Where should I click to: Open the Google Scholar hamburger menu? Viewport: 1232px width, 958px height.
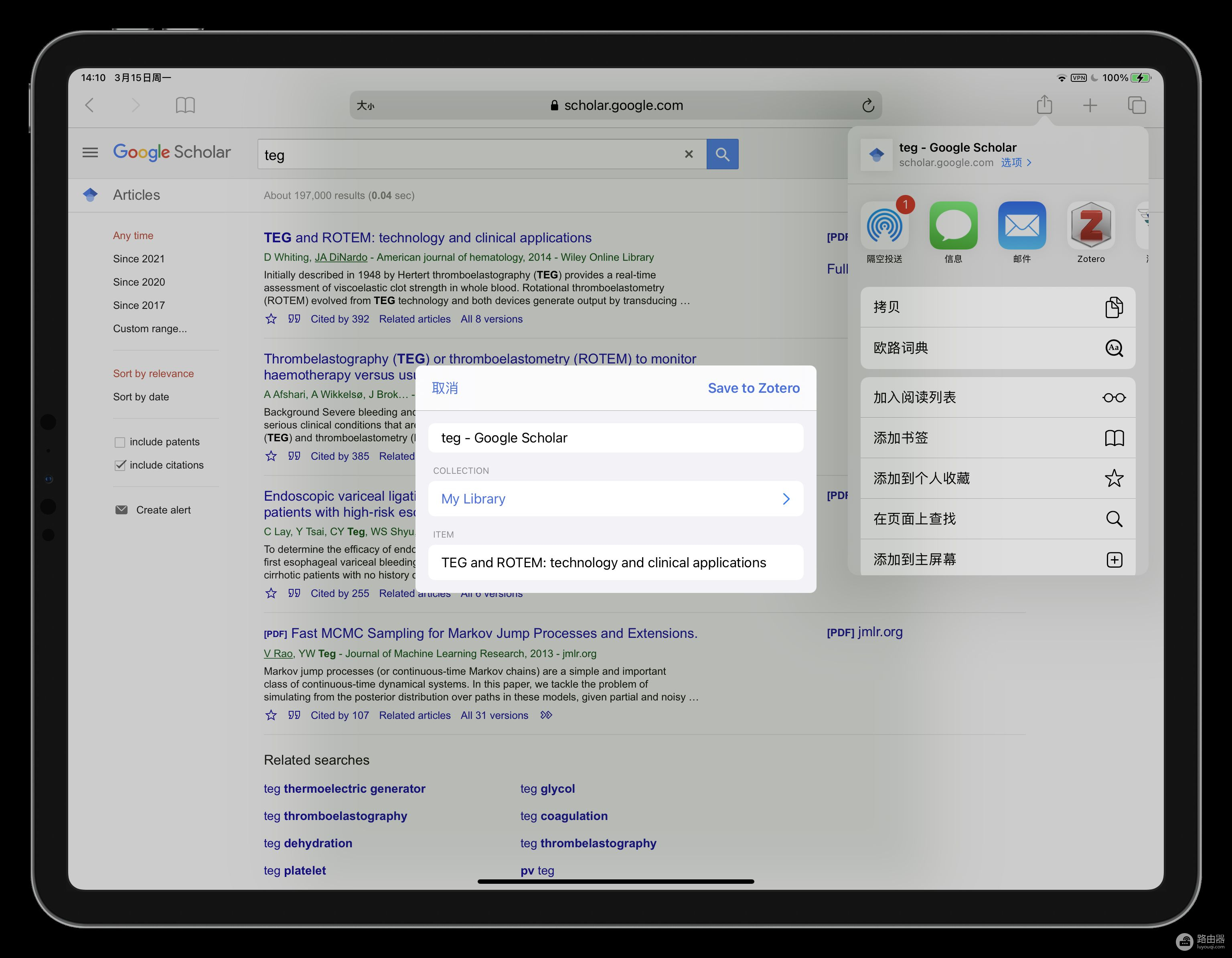tap(90, 152)
